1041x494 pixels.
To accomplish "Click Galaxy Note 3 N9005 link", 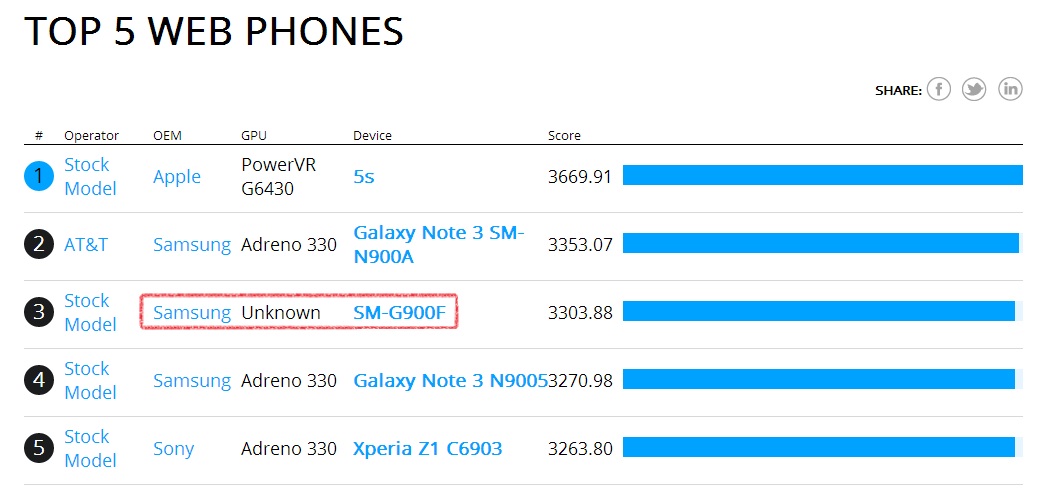I will 450,381.
